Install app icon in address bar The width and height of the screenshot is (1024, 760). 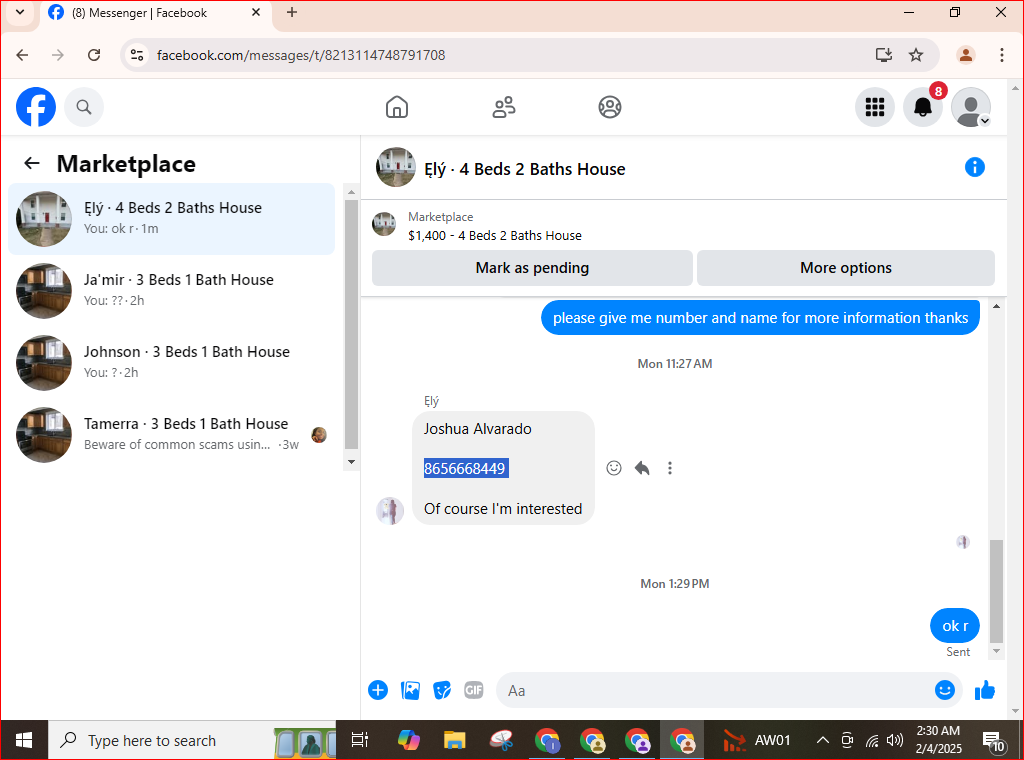tap(884, 55)
